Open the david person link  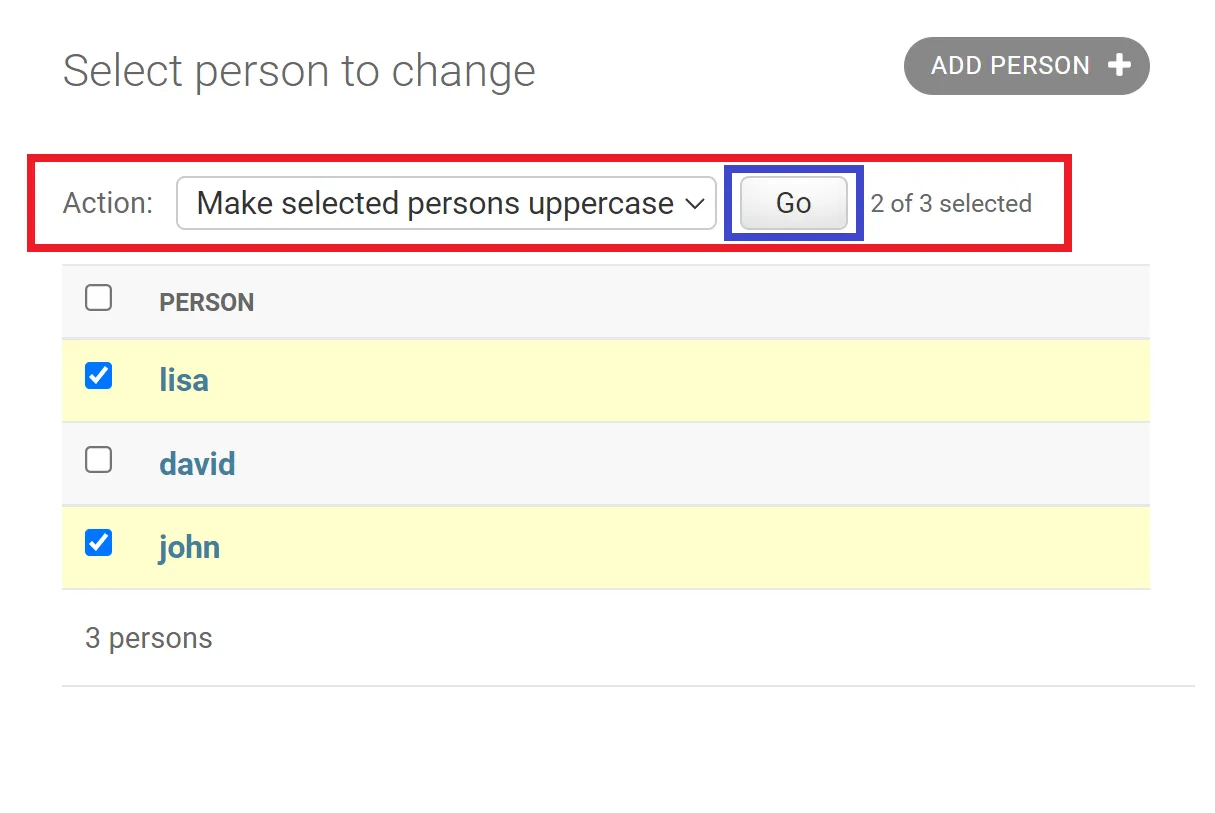pos(197,464)
